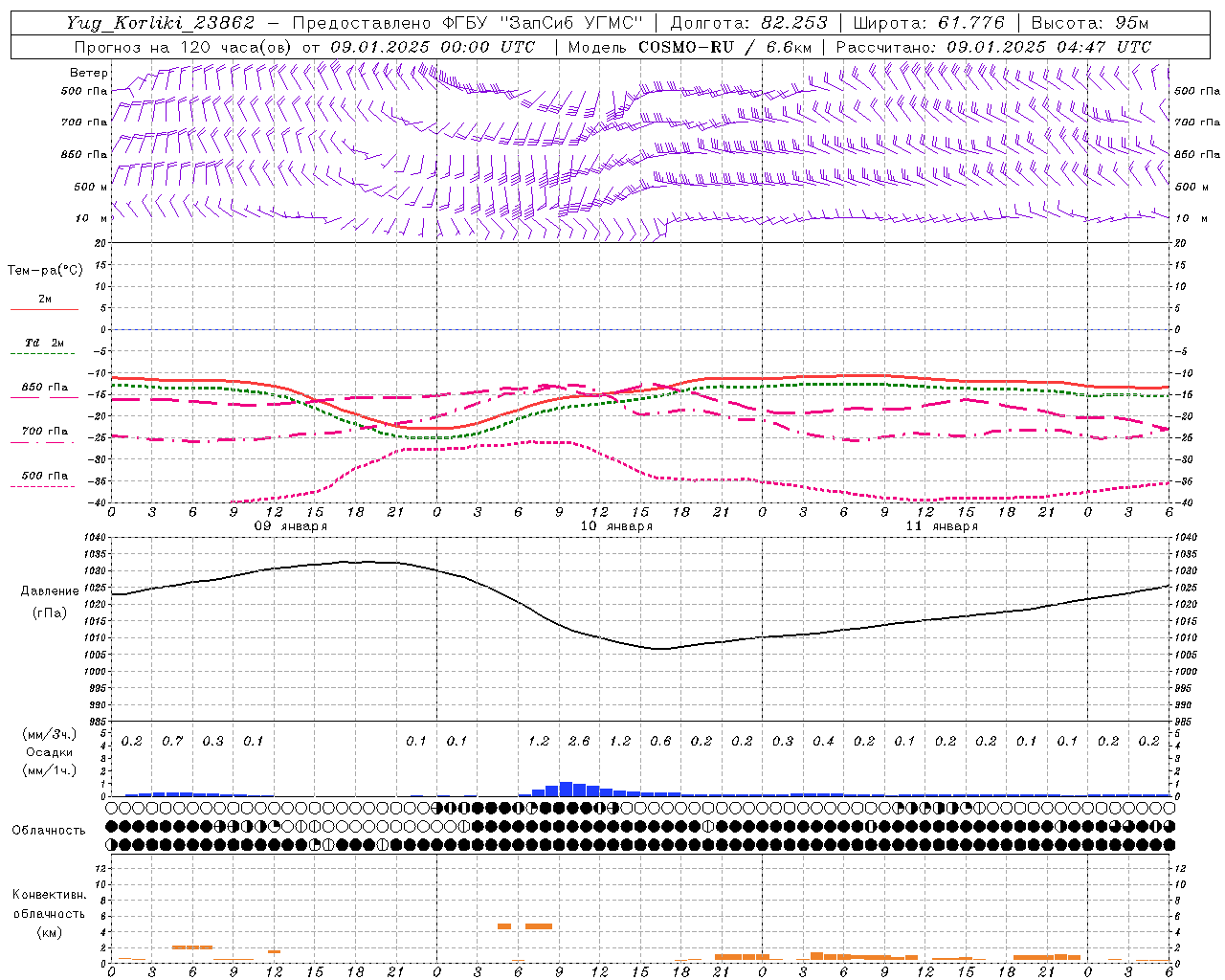
Task: Click the Td 2м dew point legend entry
Action: [x=45, y=343]
